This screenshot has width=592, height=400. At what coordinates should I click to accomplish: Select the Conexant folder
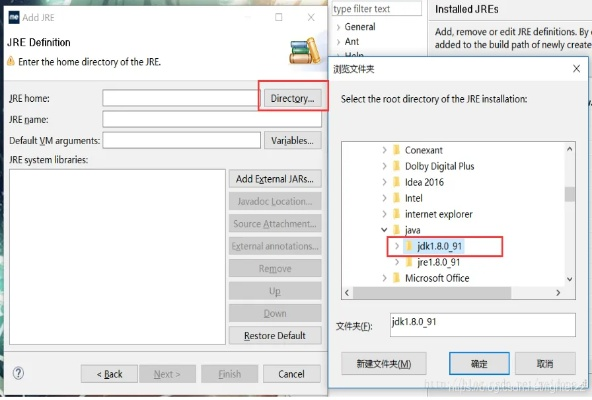click(x=418, y=150)
